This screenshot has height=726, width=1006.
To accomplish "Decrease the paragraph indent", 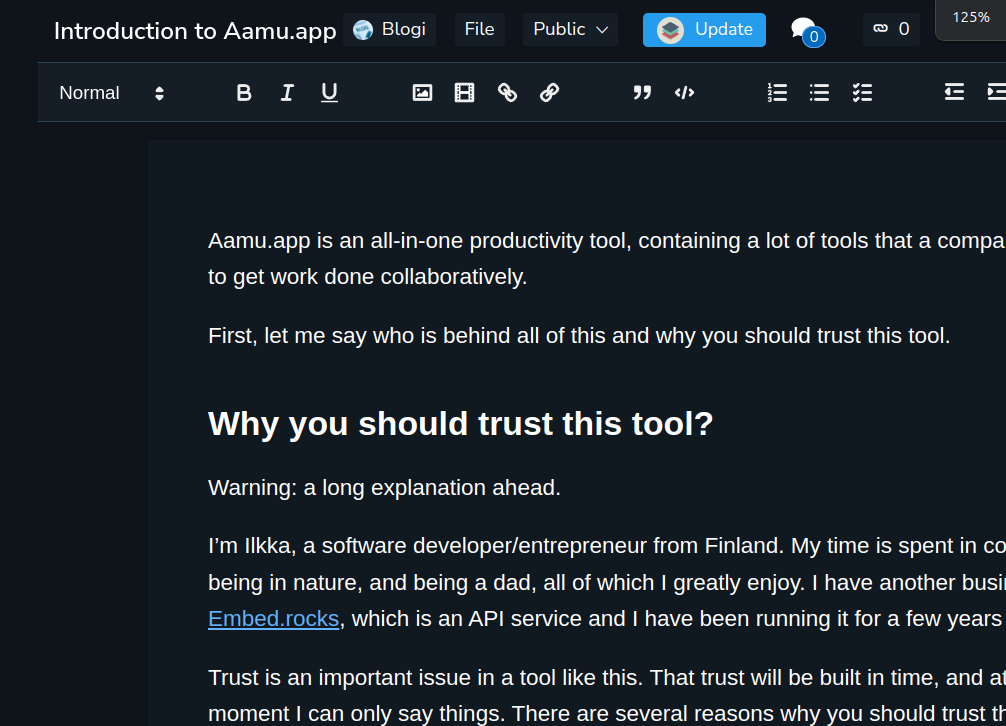I will [954, 93].
